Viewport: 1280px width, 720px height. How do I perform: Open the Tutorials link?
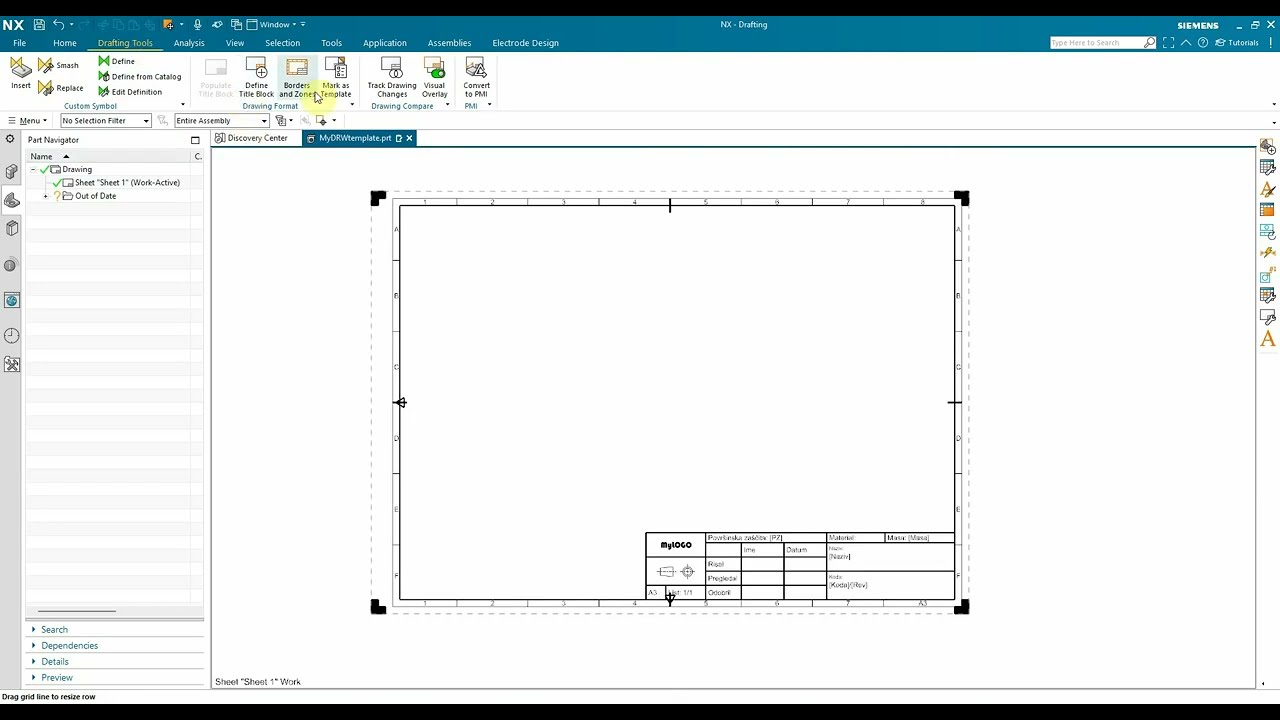tap(1237, 43)
